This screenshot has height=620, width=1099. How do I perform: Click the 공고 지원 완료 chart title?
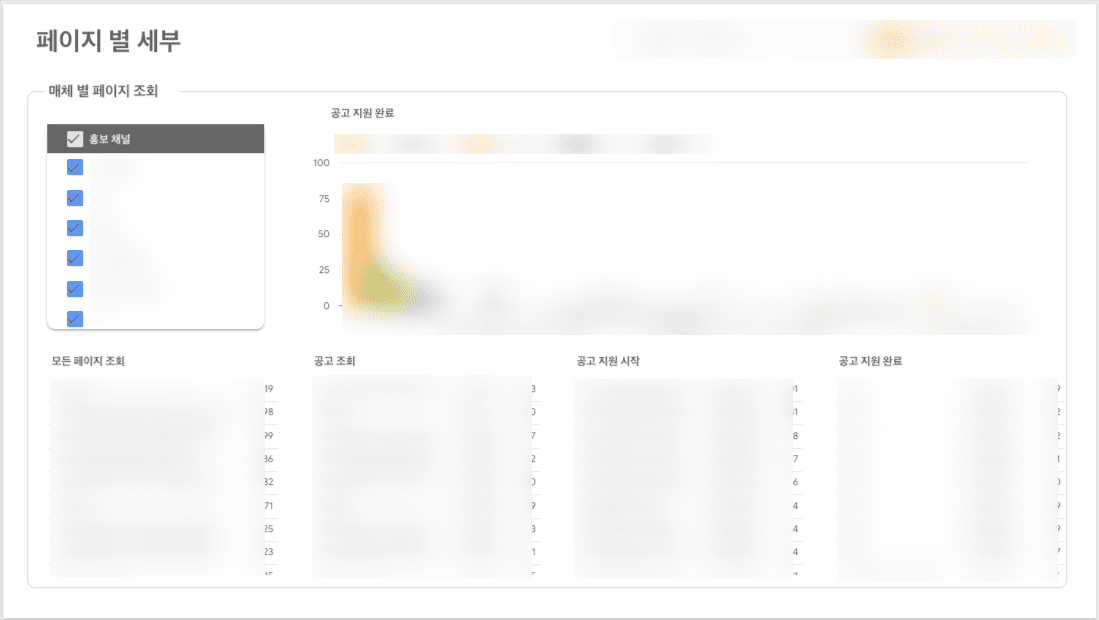(369, 113)
